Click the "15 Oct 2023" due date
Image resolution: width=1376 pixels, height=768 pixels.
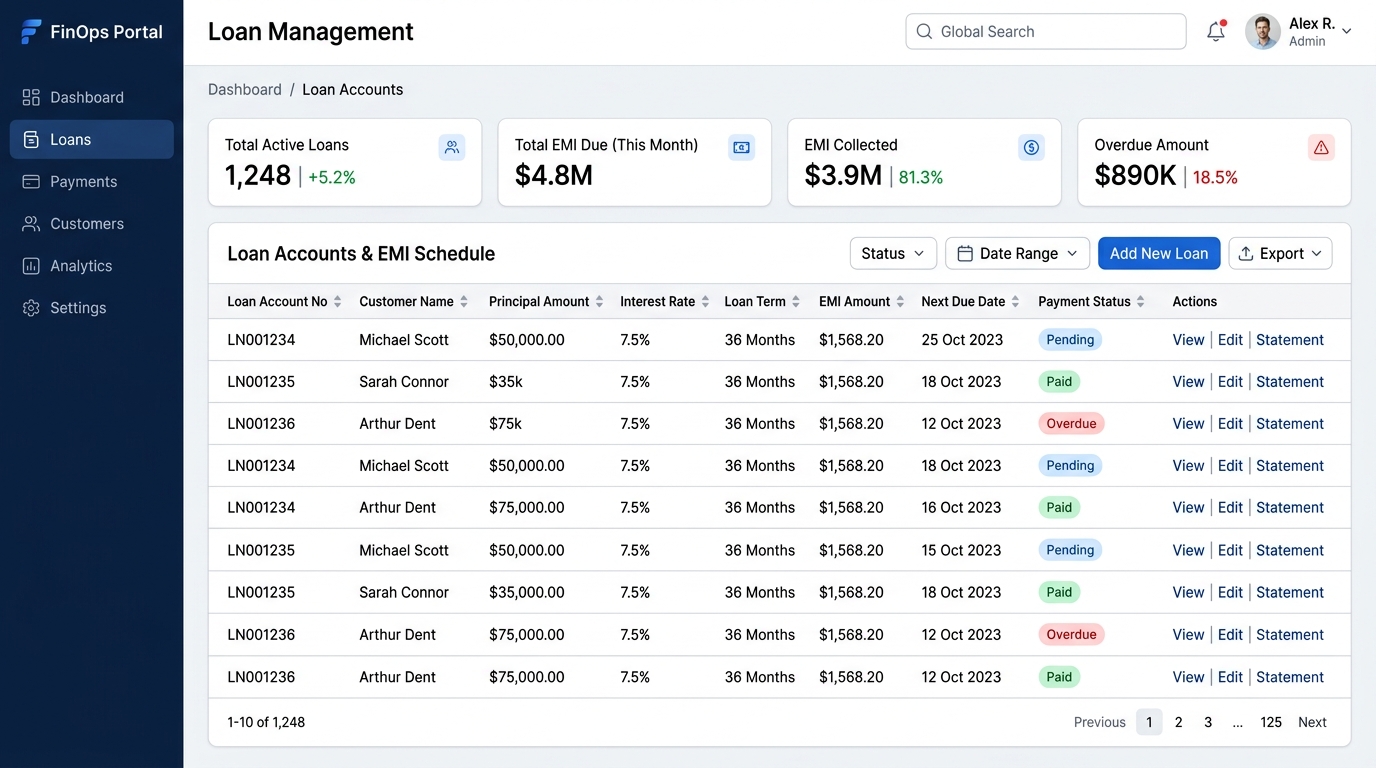coord(961,550)
